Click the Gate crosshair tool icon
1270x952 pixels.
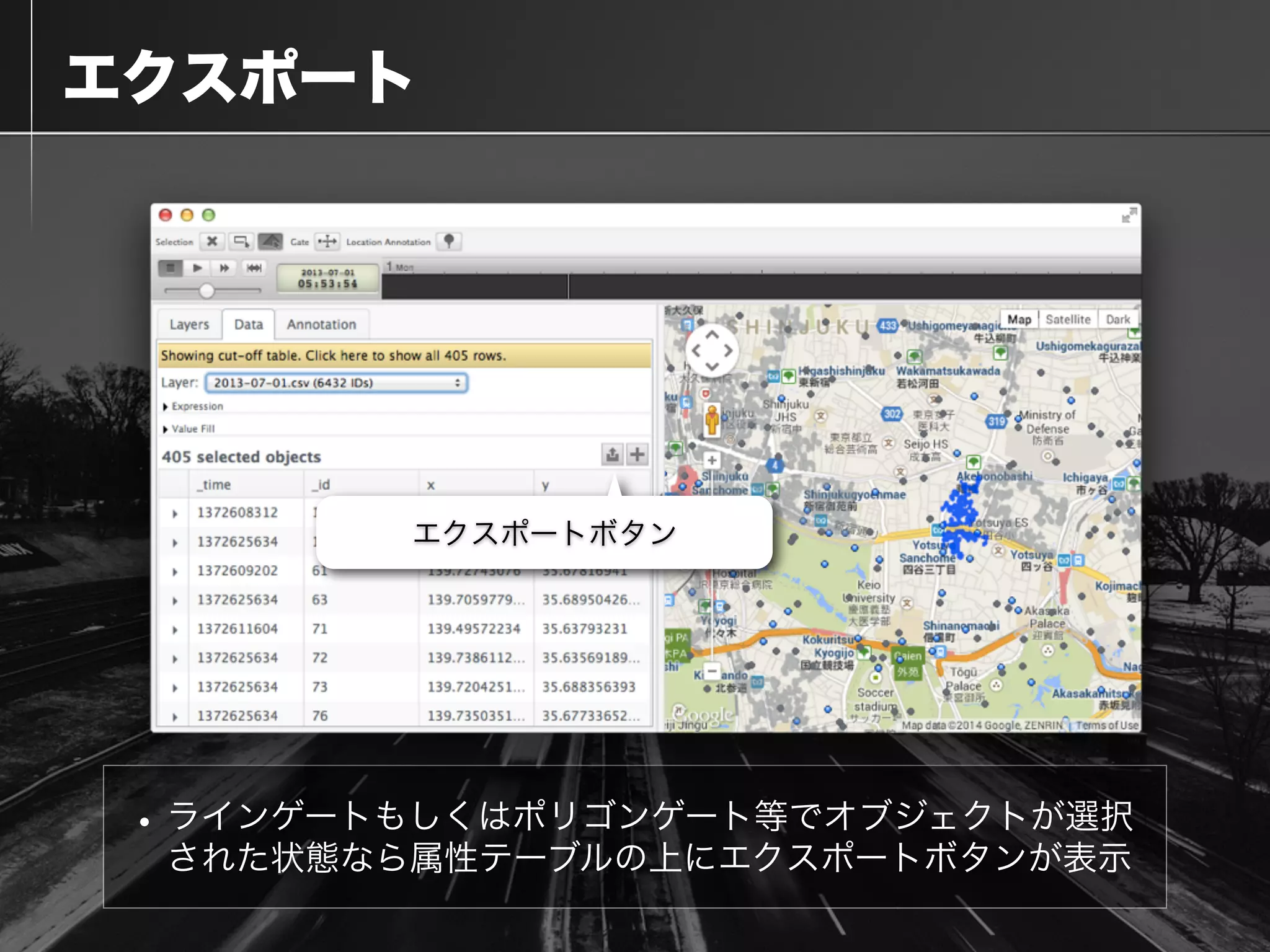(327, 241)
